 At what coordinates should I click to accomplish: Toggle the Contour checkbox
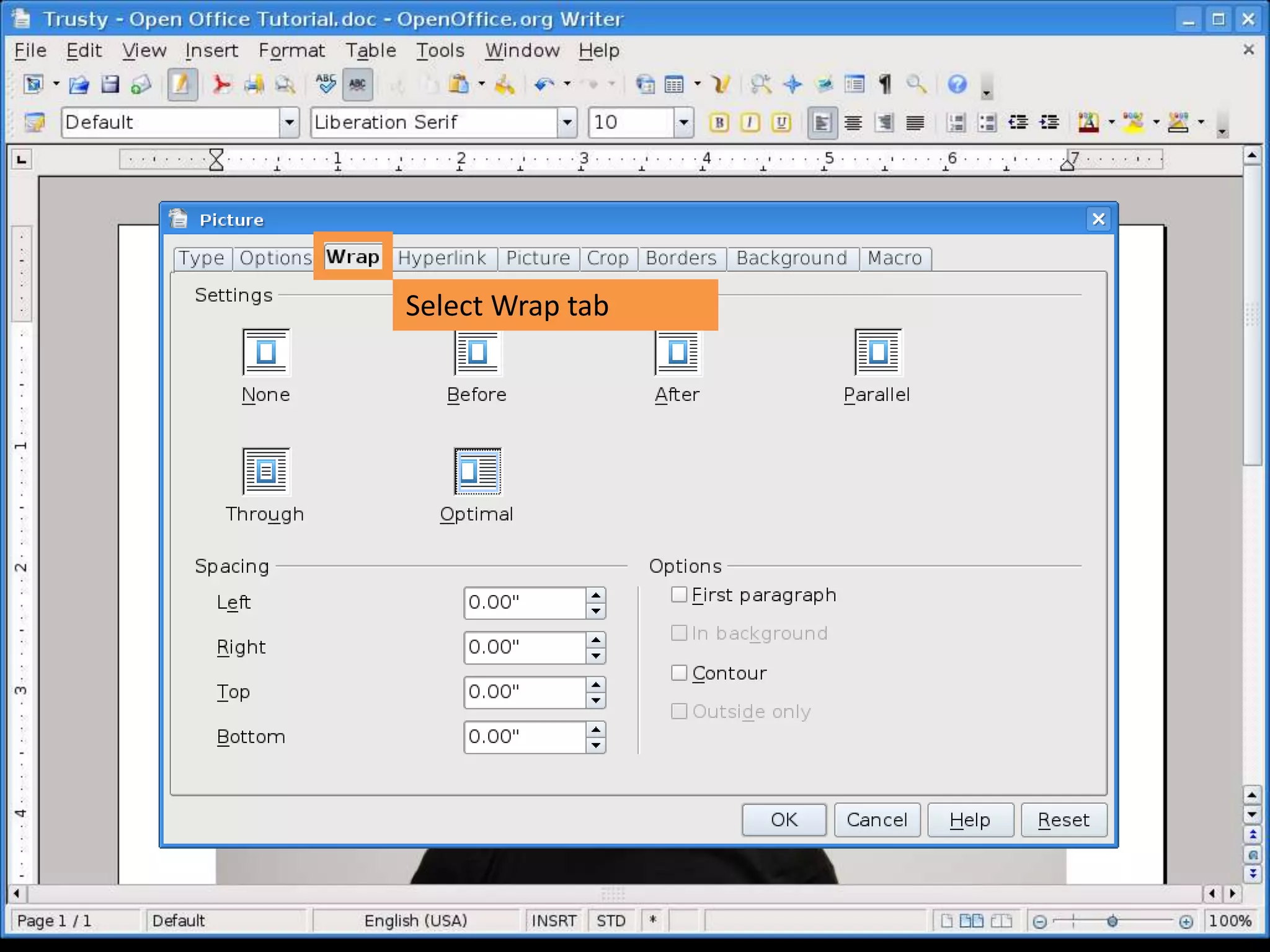[x=679, y=672]
